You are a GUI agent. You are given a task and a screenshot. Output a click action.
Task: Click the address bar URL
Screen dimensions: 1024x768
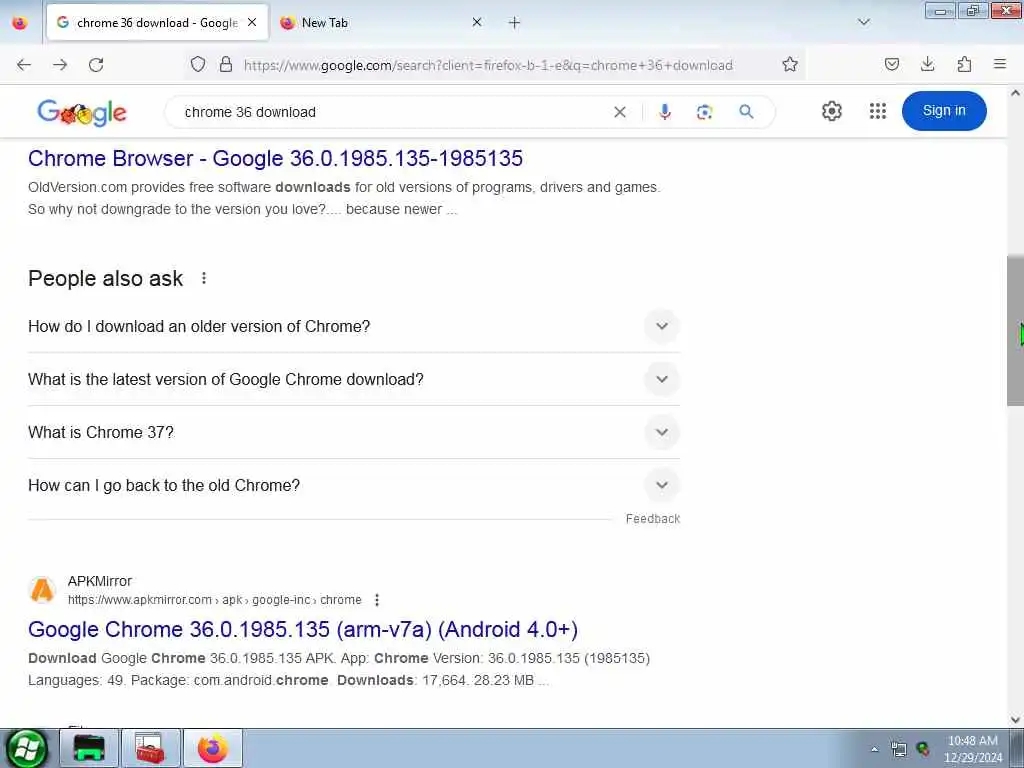(x=488, y=65)
